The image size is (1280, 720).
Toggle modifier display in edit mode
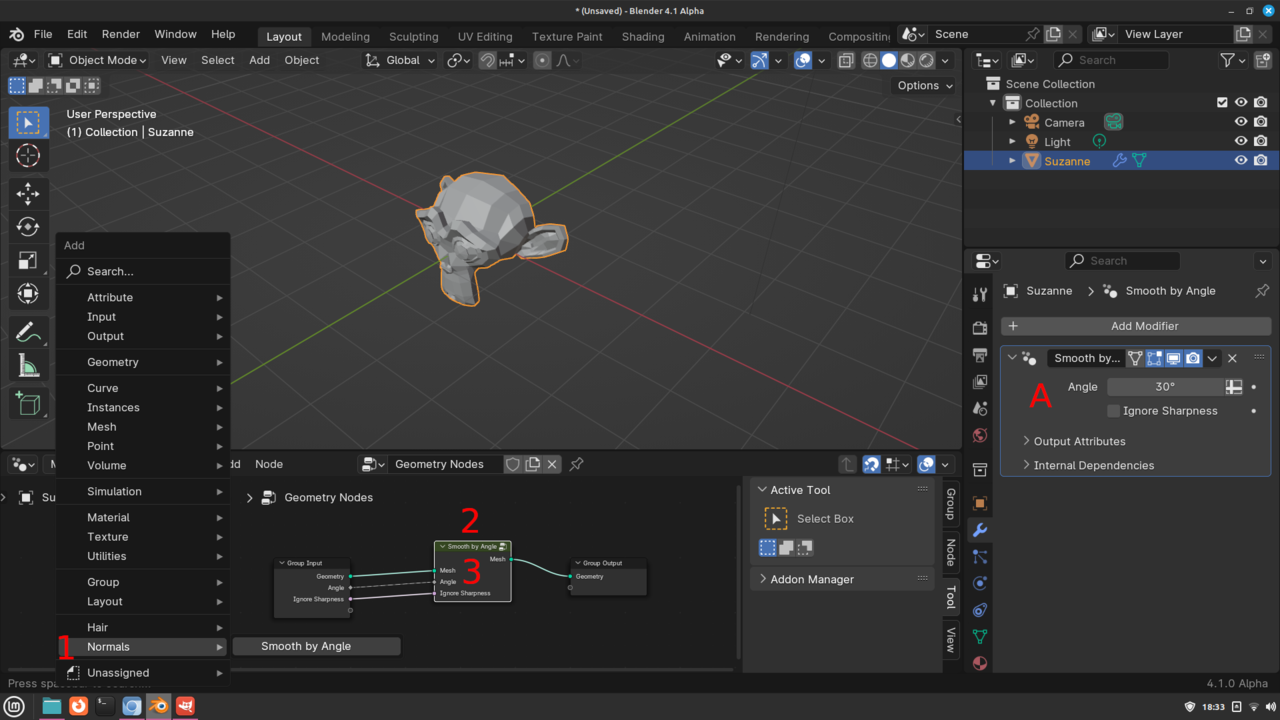[1155, 358]
